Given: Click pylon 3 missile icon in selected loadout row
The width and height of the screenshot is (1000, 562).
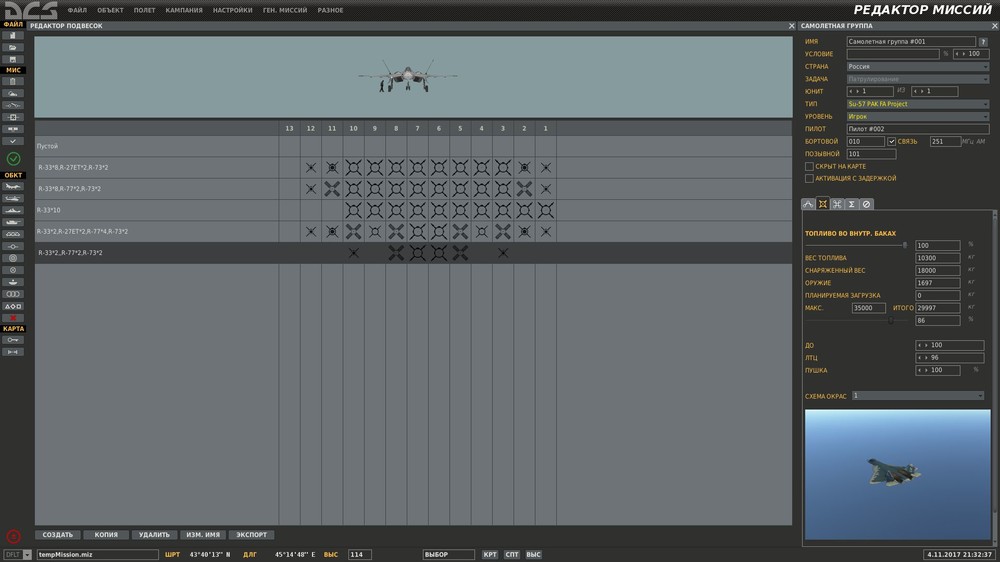Looking at the screenshot, I should coord(503,253).
